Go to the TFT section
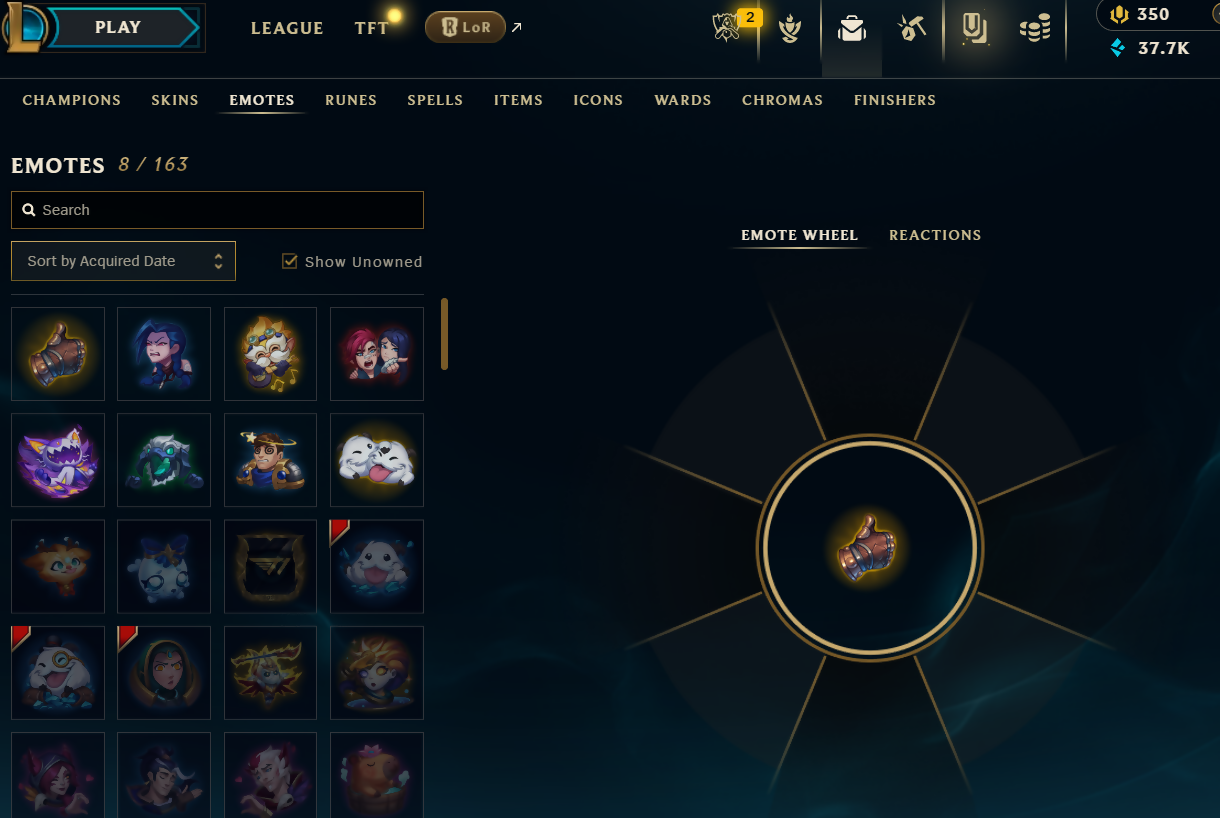The image size is (1220, 818). click(372, 28)
